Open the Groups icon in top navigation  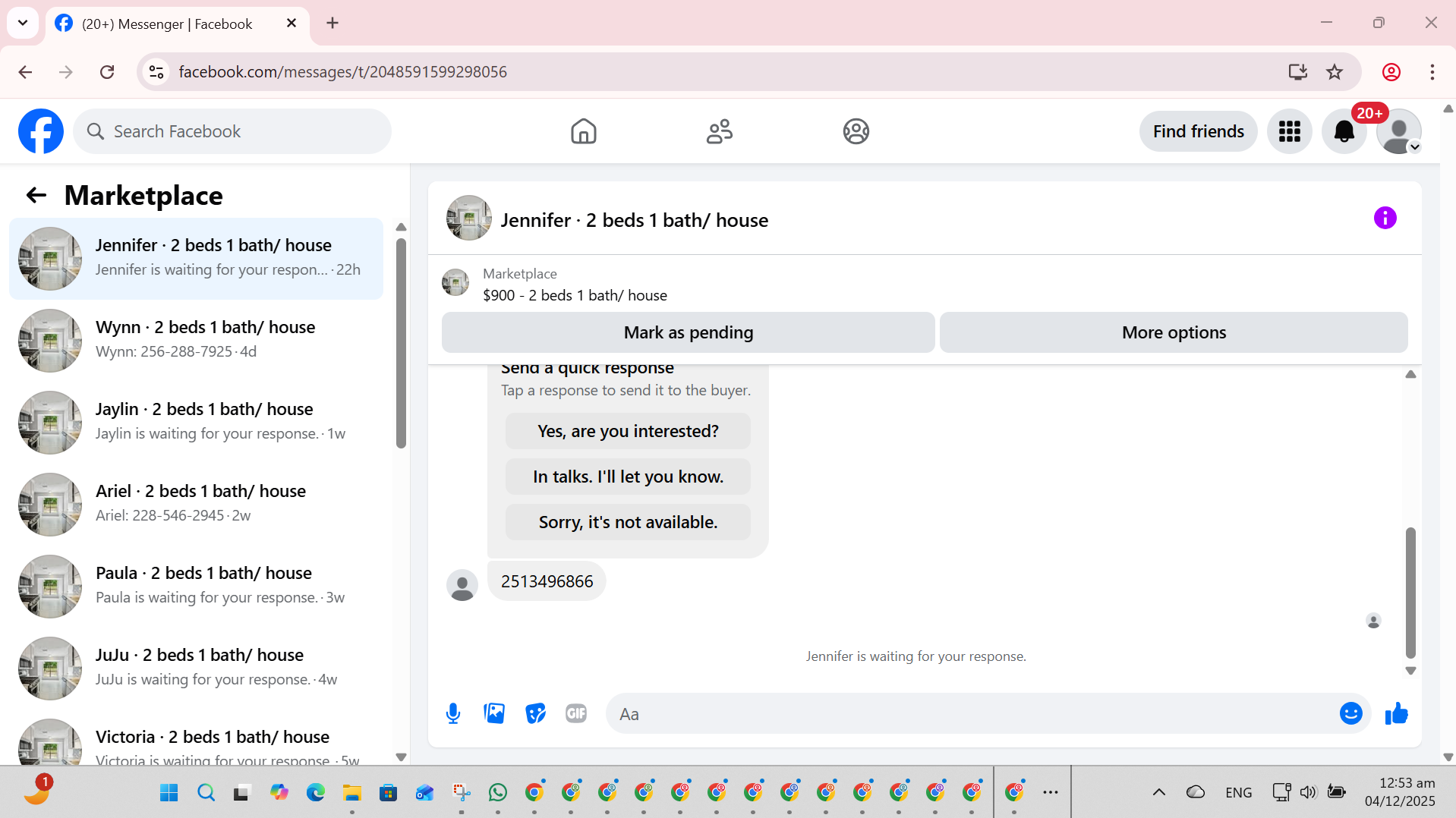[856, 131]
